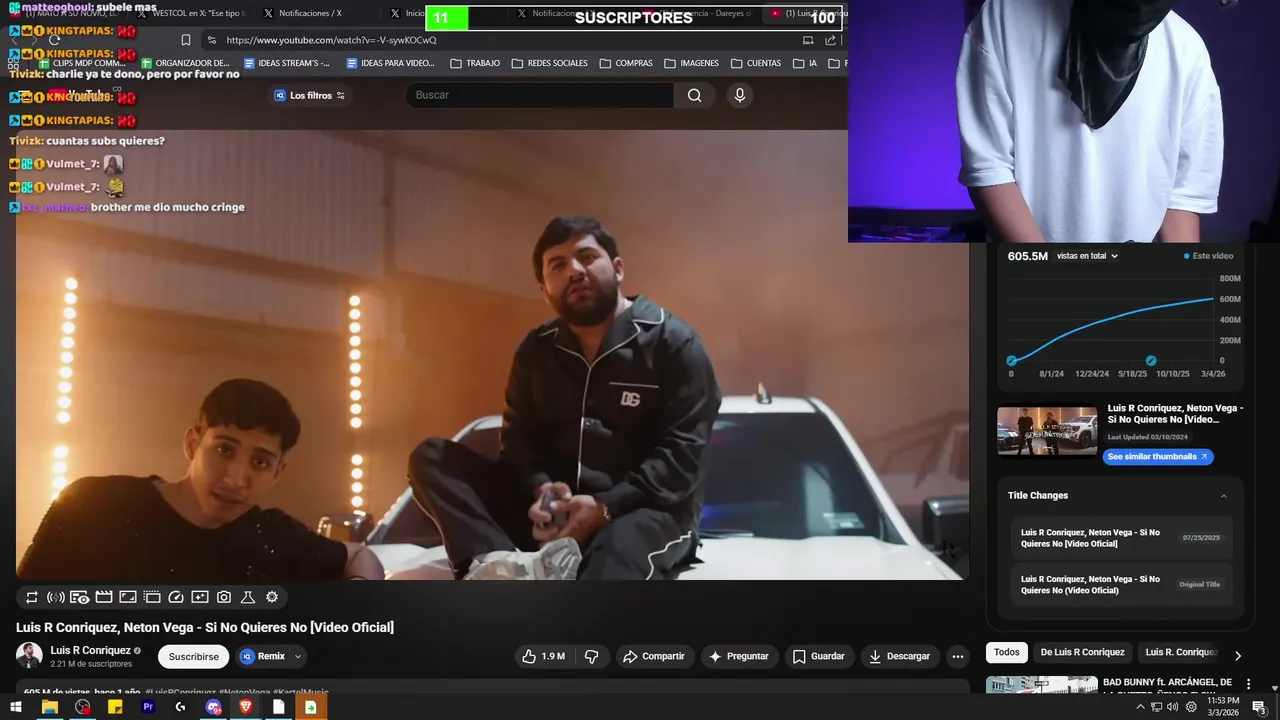1280x720 pixels.
Task: Save video using Guardar button
Action: [x=818, y=656]
